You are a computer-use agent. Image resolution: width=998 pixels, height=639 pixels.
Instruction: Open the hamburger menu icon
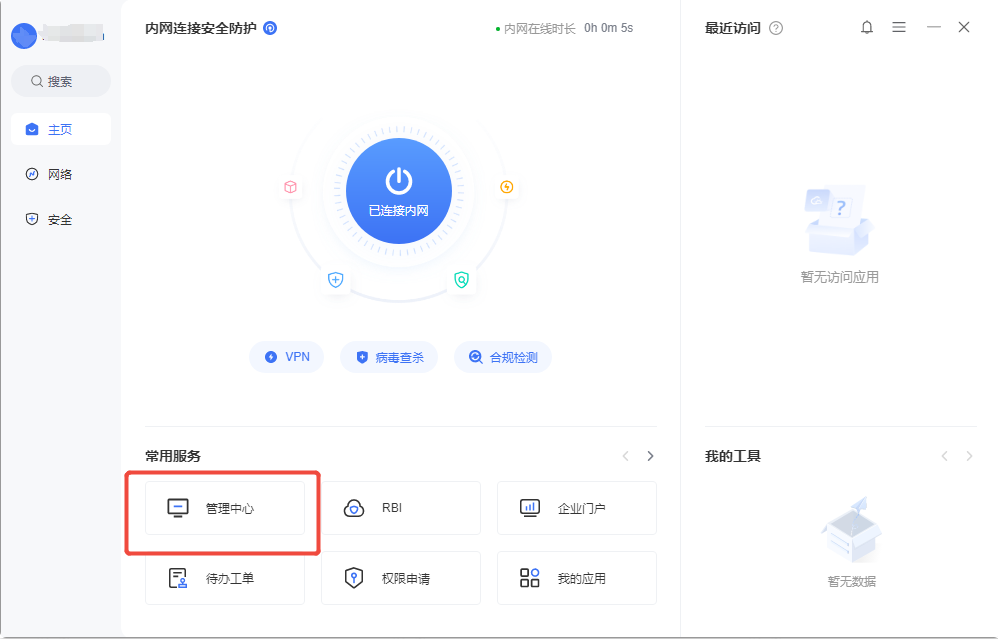pyautogui.click(x=899, y=27)
